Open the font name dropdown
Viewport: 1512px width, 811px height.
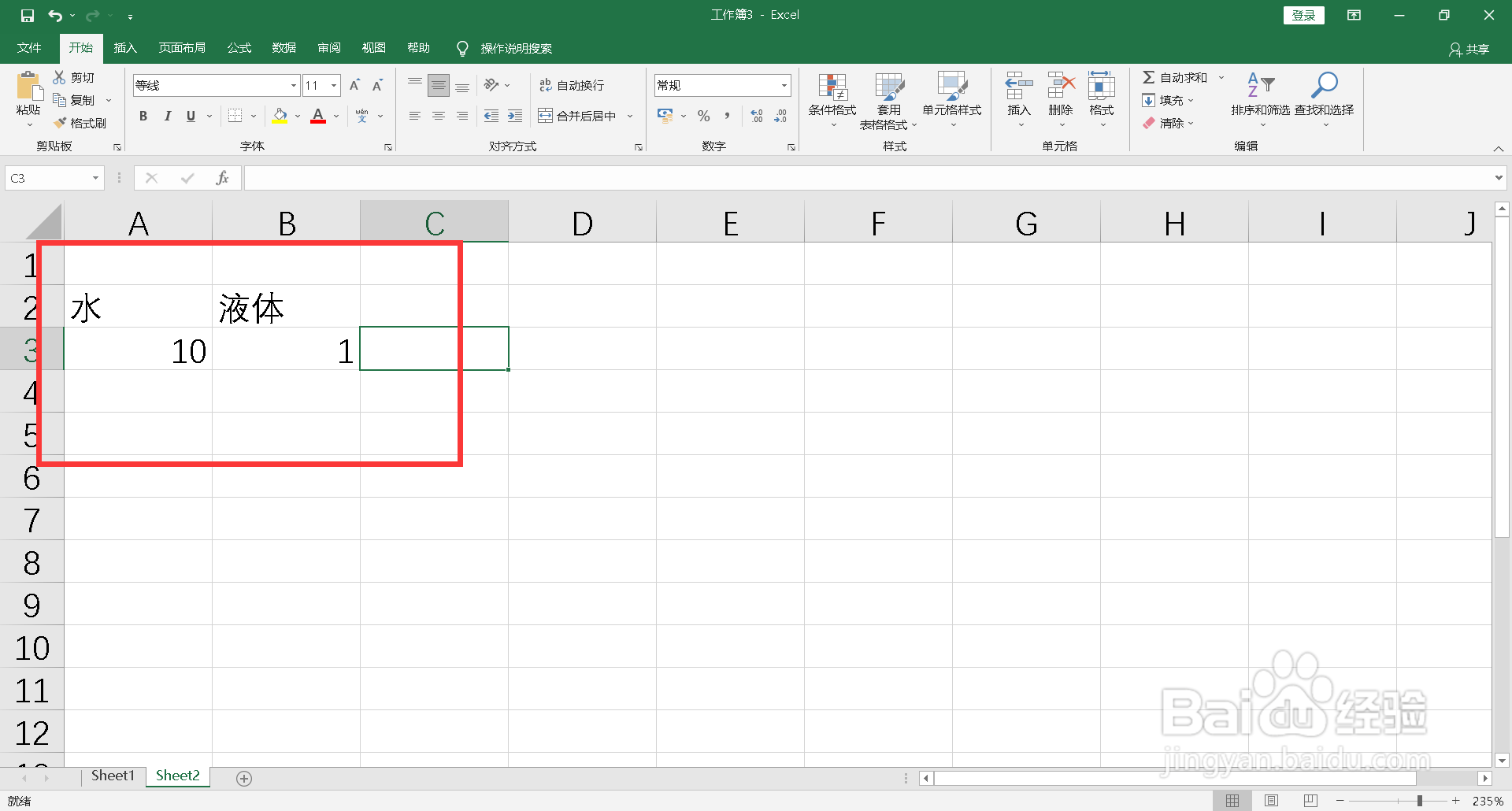tap(293, 85)
